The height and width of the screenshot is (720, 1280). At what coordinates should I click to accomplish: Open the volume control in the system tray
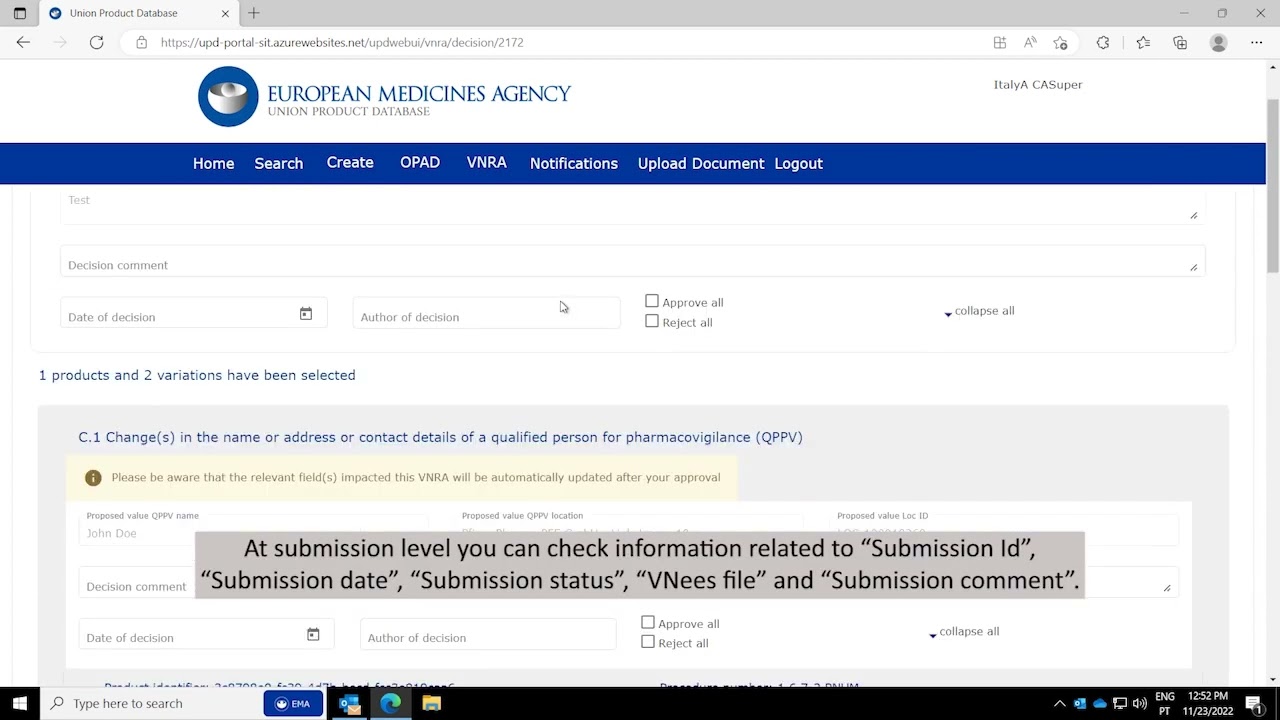pyautogui.click(x=1140, y=703)
